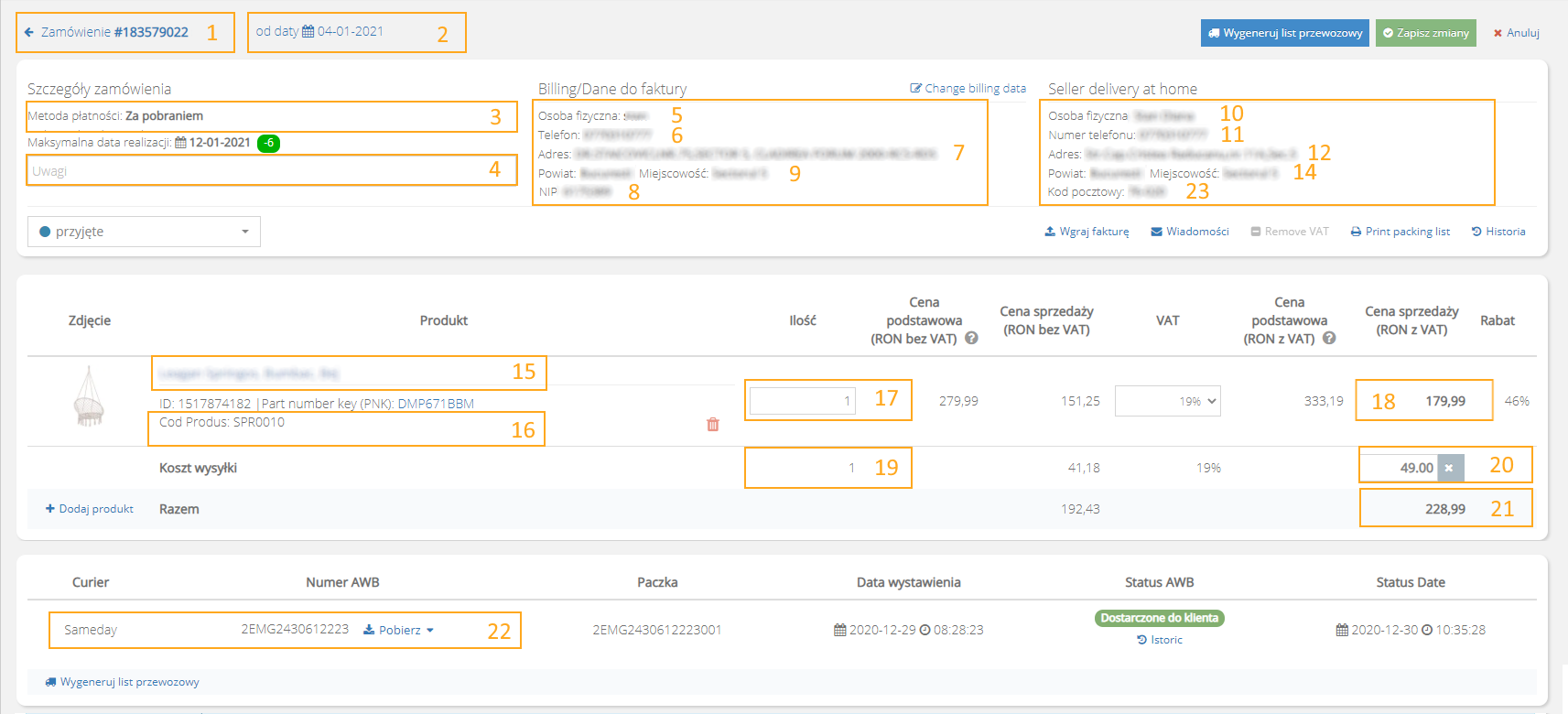Click Anuluj to cancel changes
Viewport: 1568px width, 714px height.
point(1517,33)
